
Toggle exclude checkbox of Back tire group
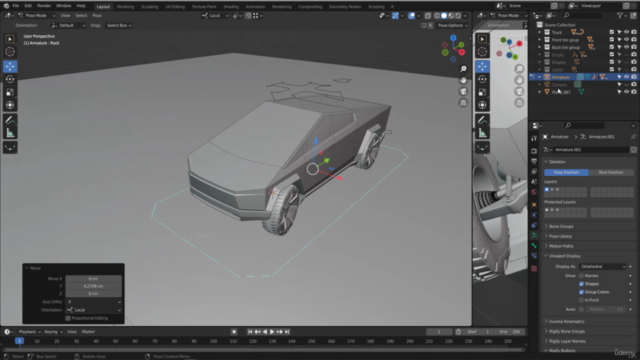coord(612,47)
